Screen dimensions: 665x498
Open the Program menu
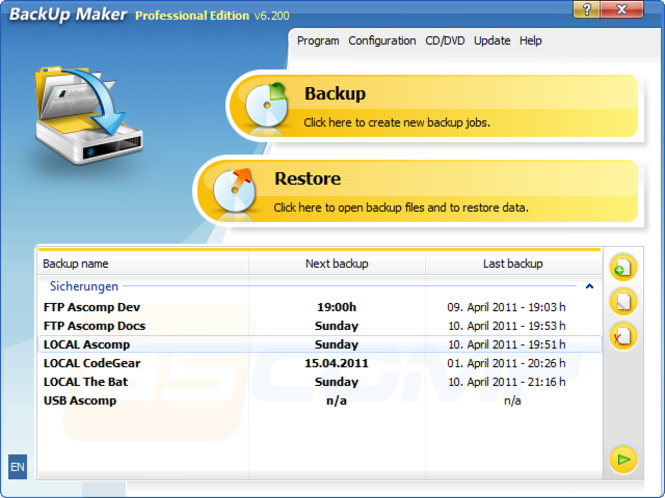318,41
